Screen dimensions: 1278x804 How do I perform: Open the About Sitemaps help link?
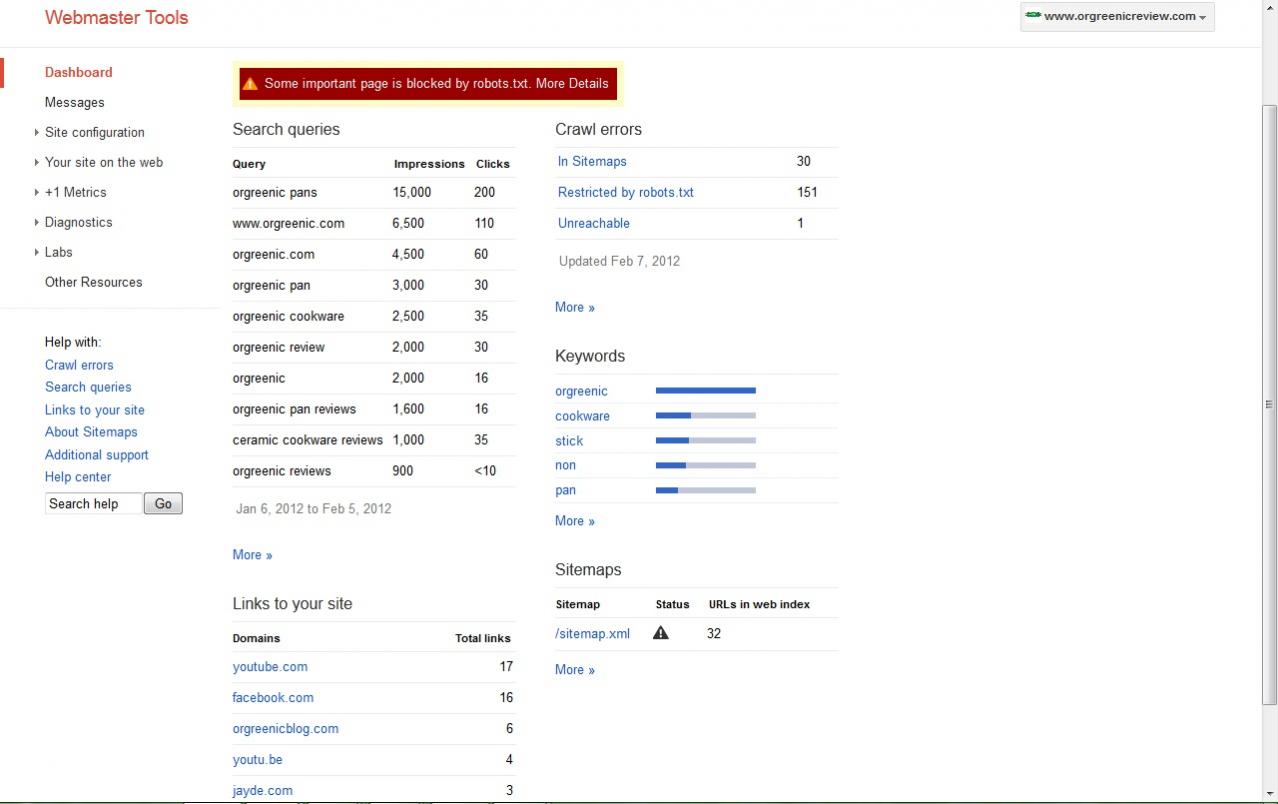(91, 432)
